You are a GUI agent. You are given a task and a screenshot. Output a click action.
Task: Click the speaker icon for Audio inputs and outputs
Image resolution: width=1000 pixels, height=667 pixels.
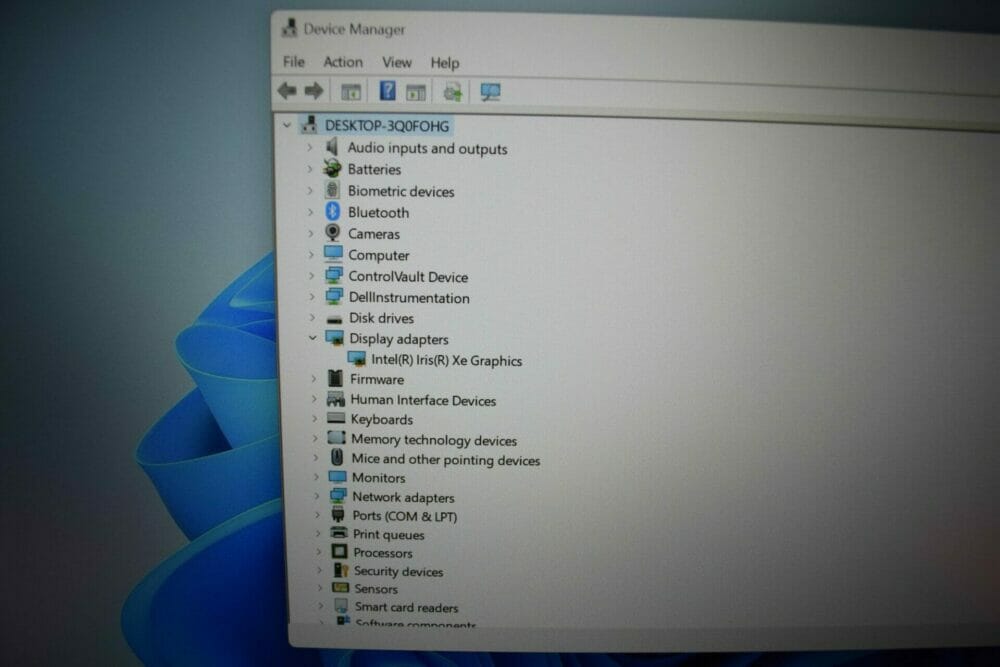point(332,147)
